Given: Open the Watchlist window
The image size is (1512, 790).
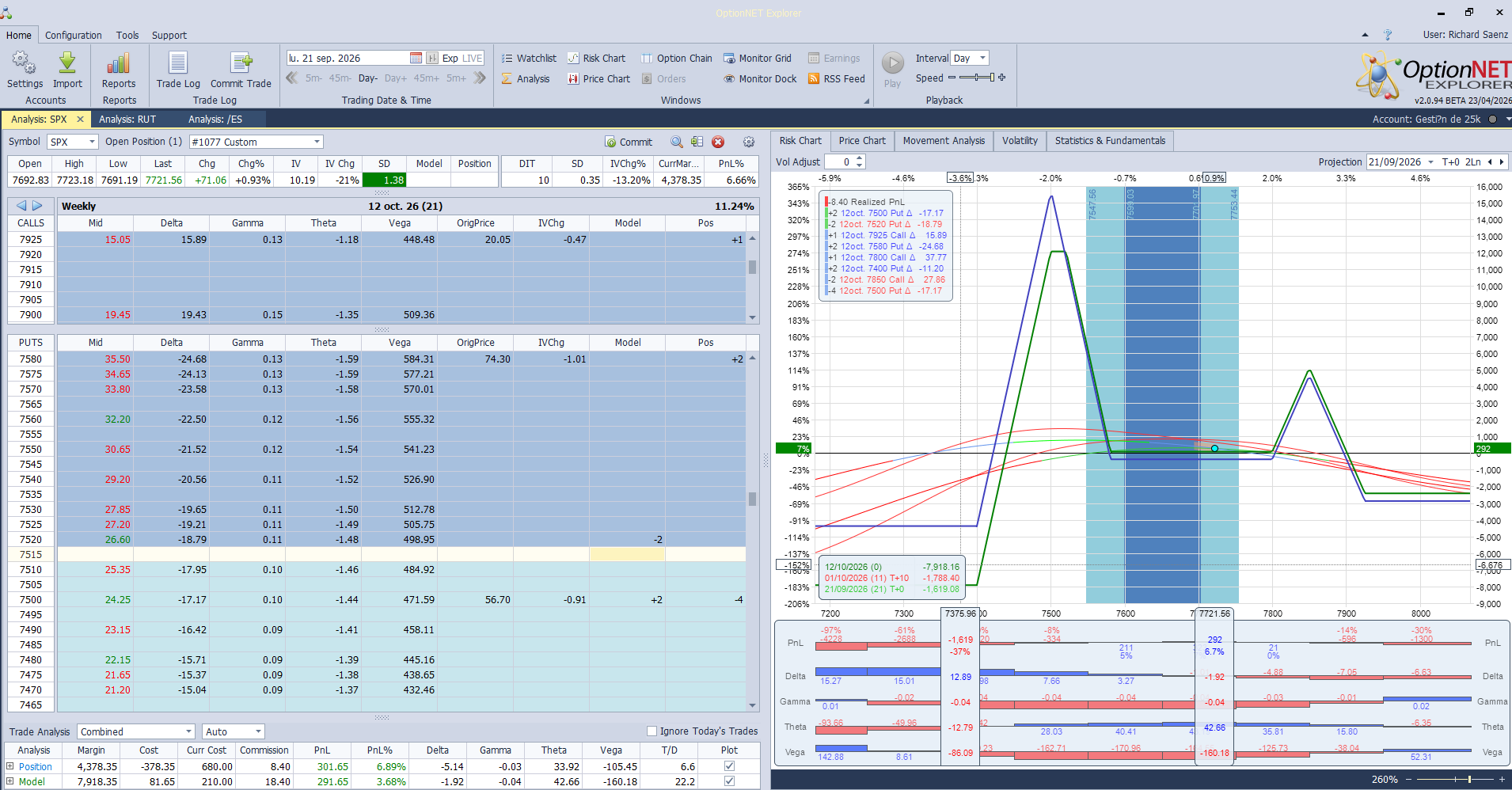Looking at the screenshot, I should 528,58.
